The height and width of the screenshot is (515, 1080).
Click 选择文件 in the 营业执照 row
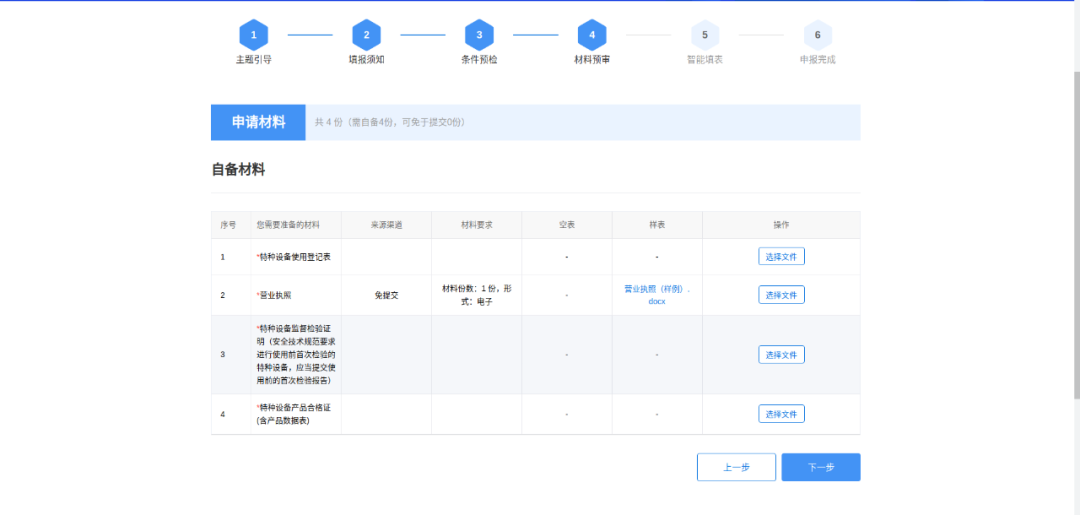(x=781, y=295)
